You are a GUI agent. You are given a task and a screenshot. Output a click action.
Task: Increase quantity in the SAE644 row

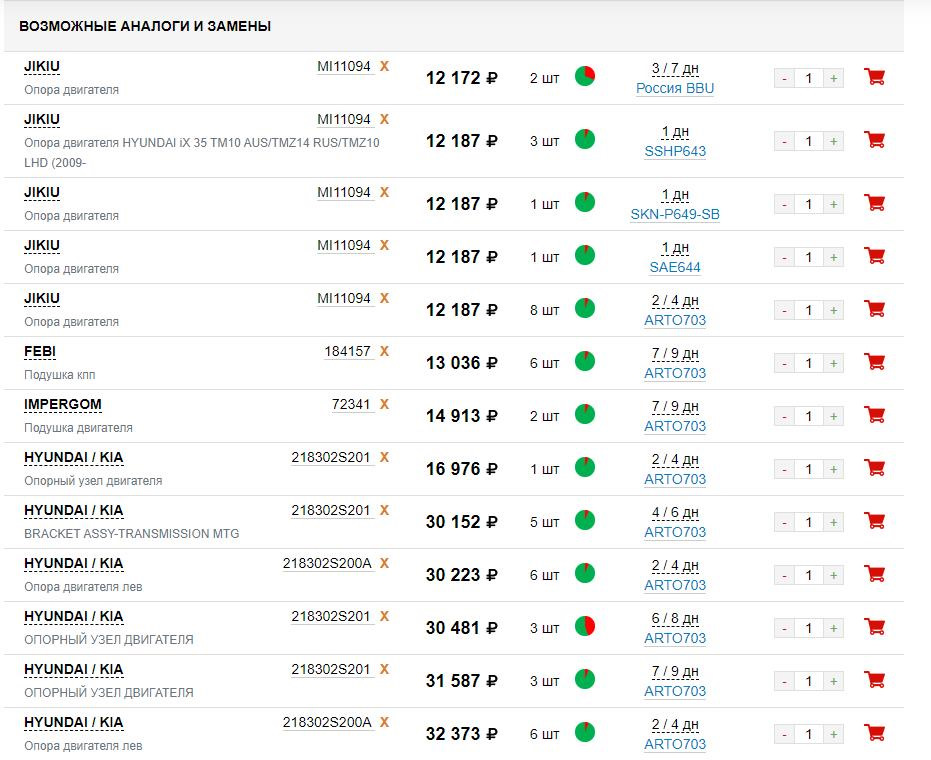pos(834,257)
